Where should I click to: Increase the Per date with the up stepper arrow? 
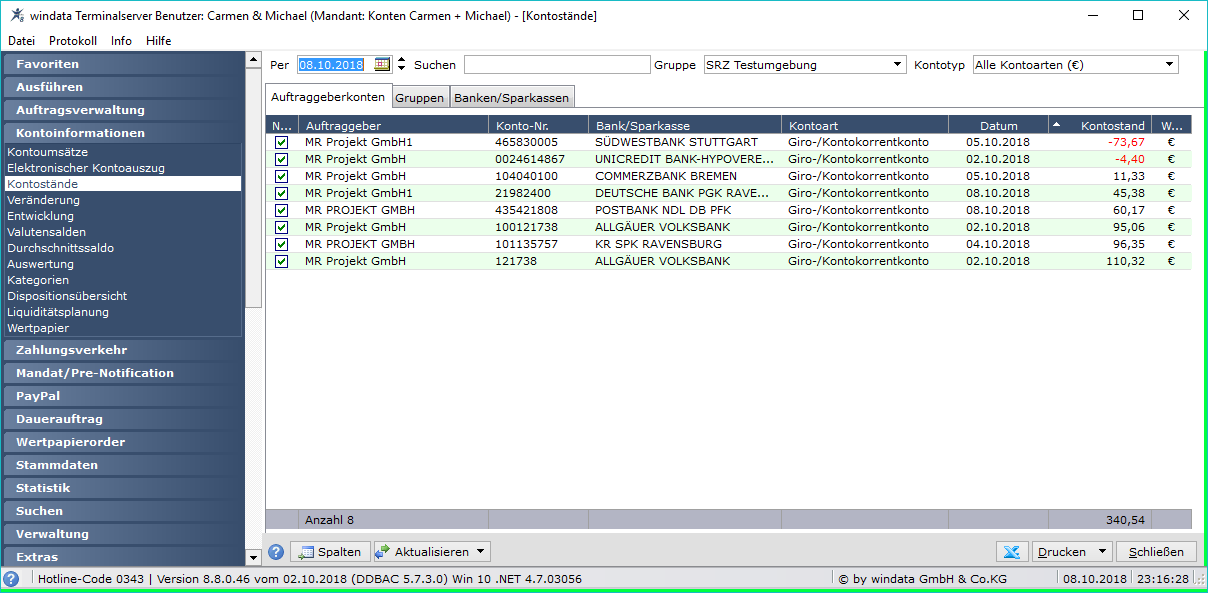(x=402, y=60)
